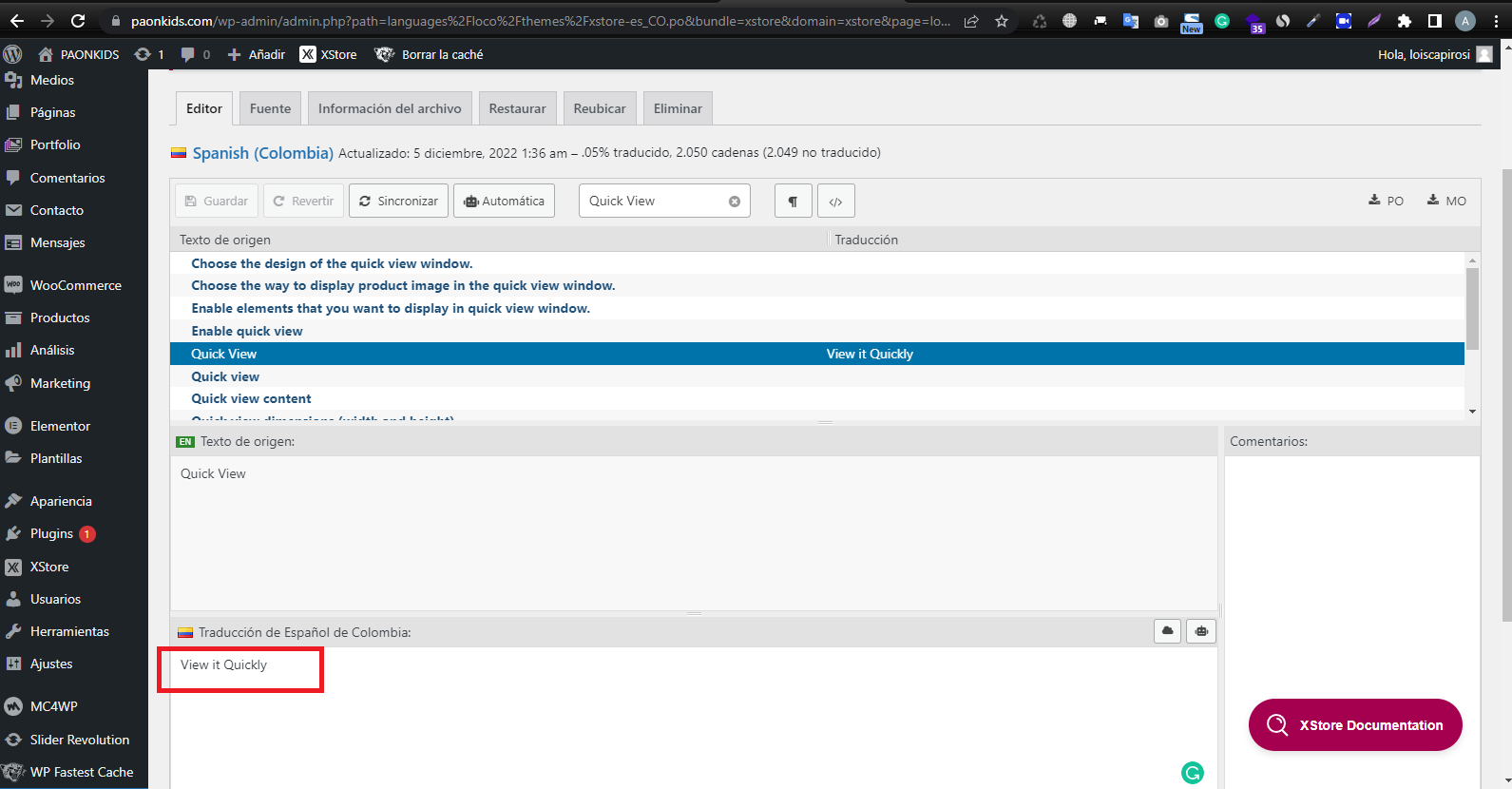Screen dimensions: 1512x789
Task: Clear the Quick View filter text
Action: (735, 202)
